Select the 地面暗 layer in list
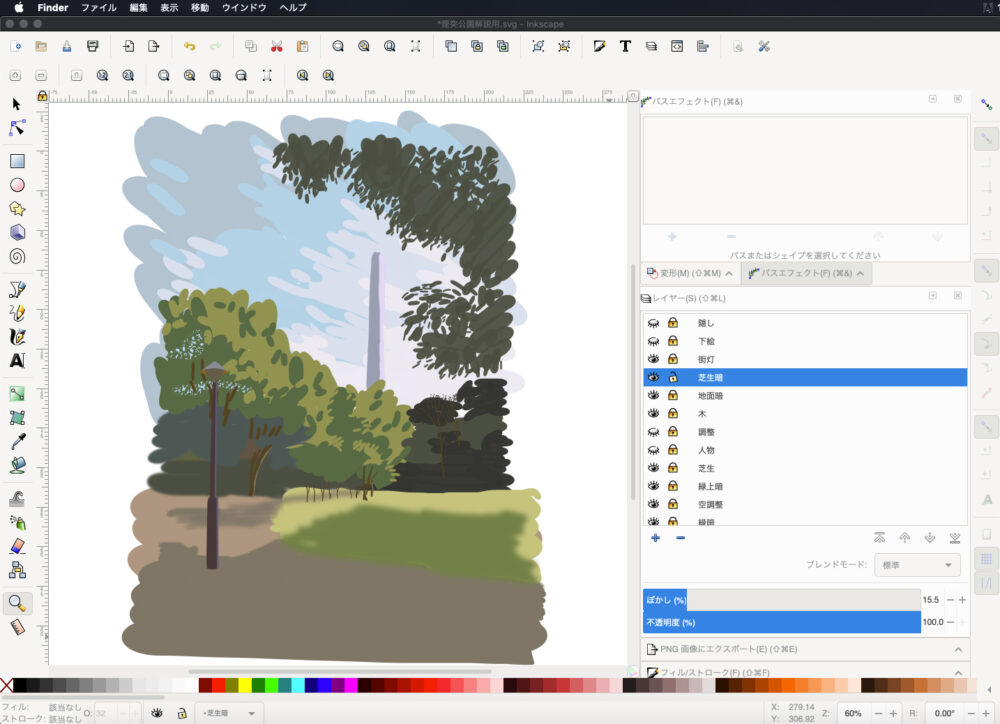 [711, 396]
